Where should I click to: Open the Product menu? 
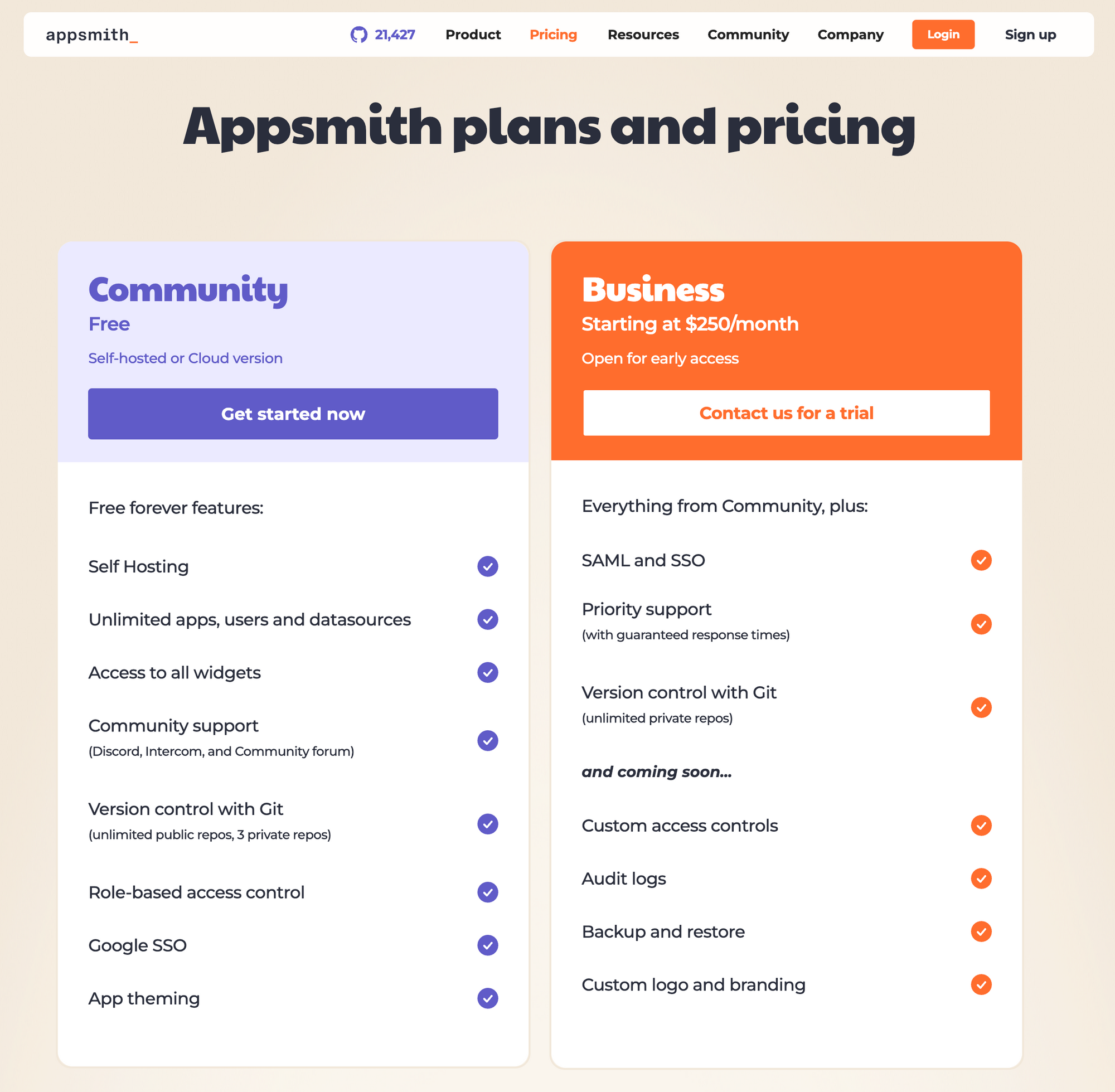click(x=473, y=35)
